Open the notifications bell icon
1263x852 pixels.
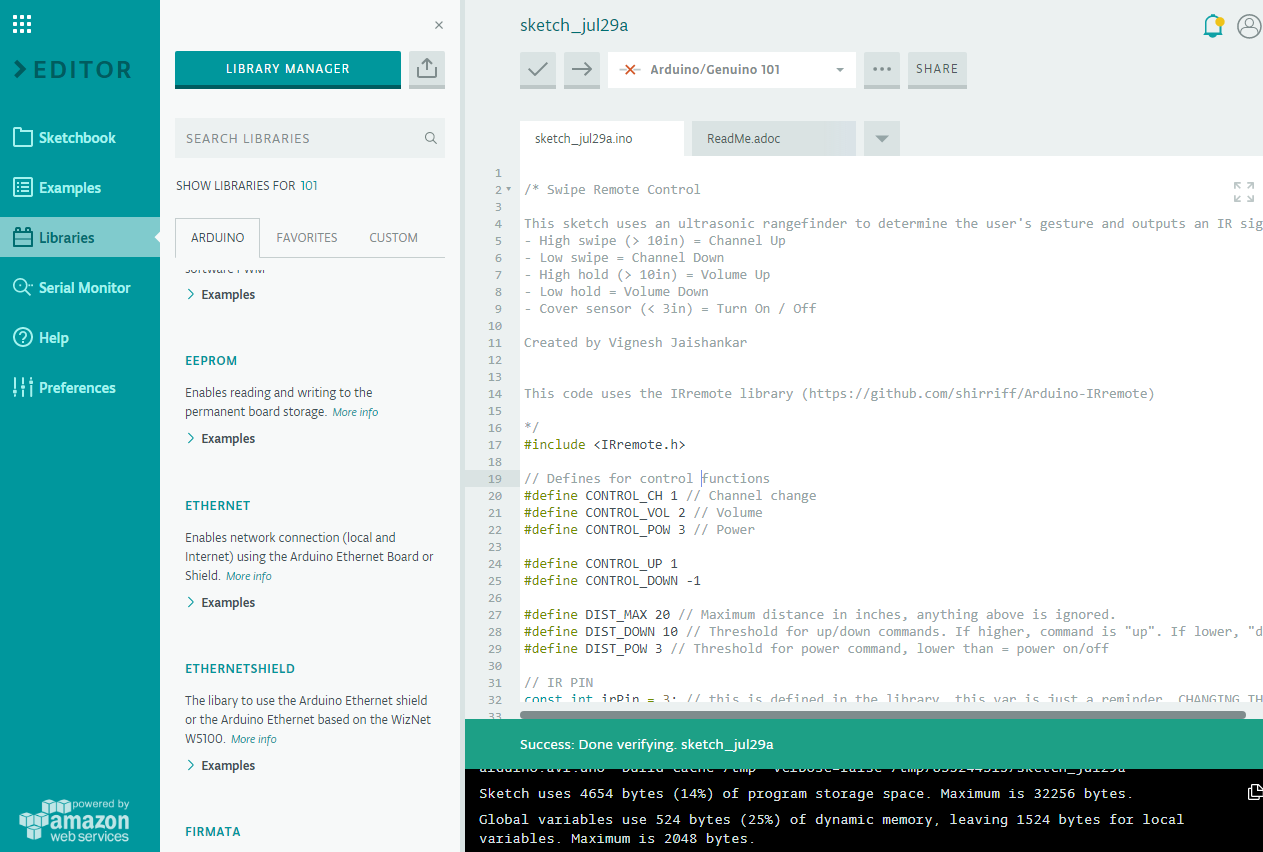[1213, 26]
